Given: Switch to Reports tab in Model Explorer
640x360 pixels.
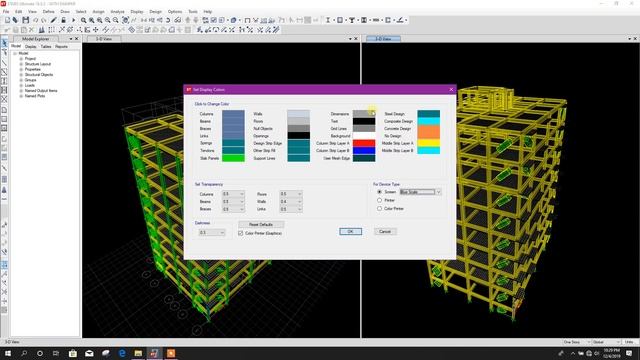Looking at the screenshot, I should (x=61, y=47).
